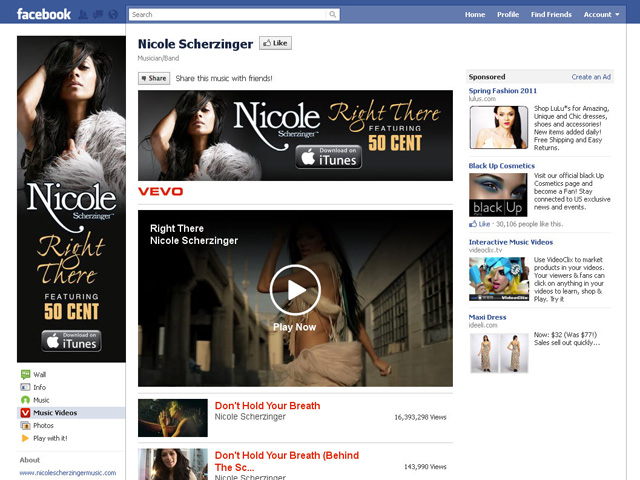Screen dimensions: 640x480
Task: Click the thumbs-up Like icon under Black Up ad
Action: tap(473, 224)
